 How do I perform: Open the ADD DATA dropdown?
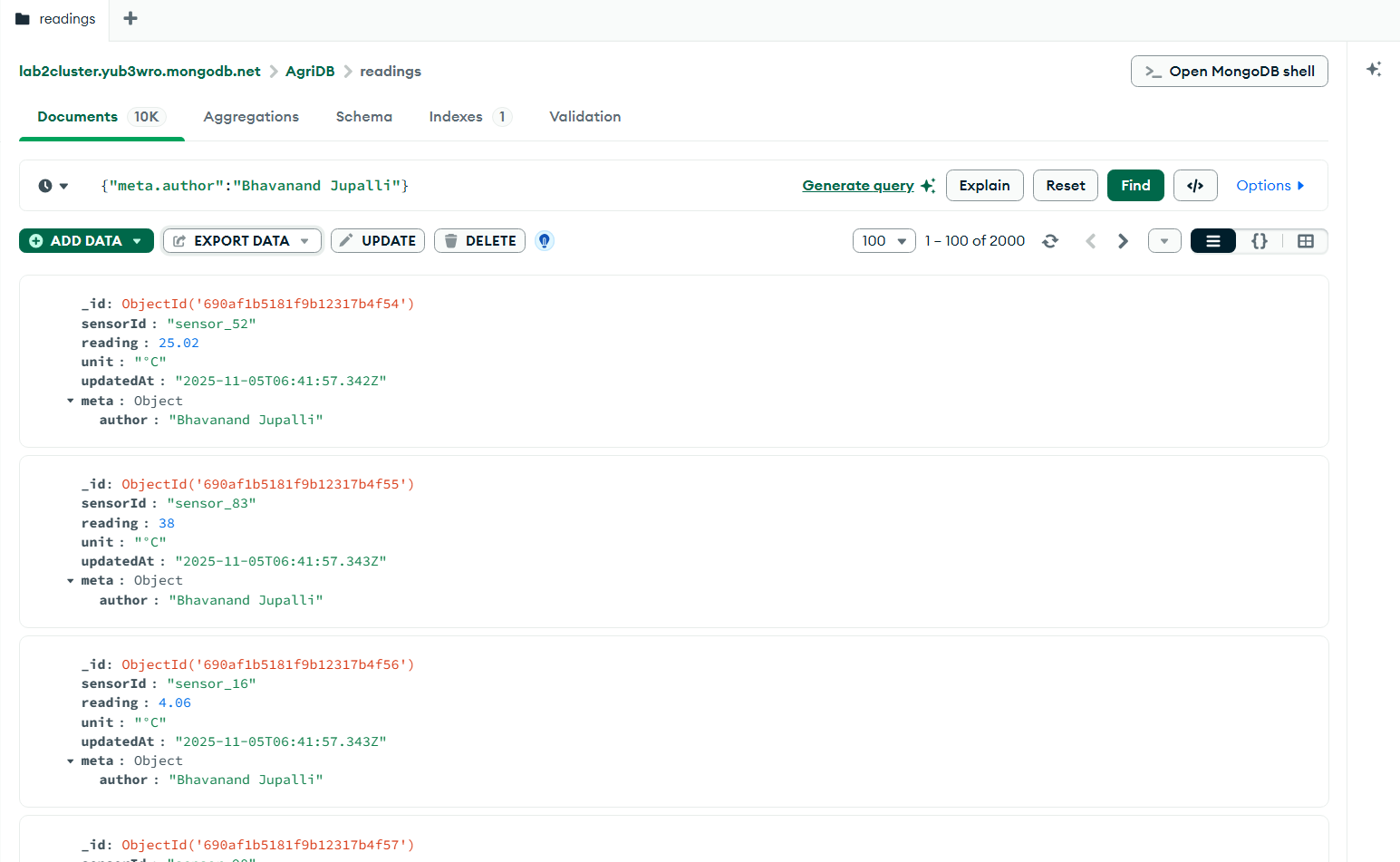pyautogui.click(x=86, y=241)
